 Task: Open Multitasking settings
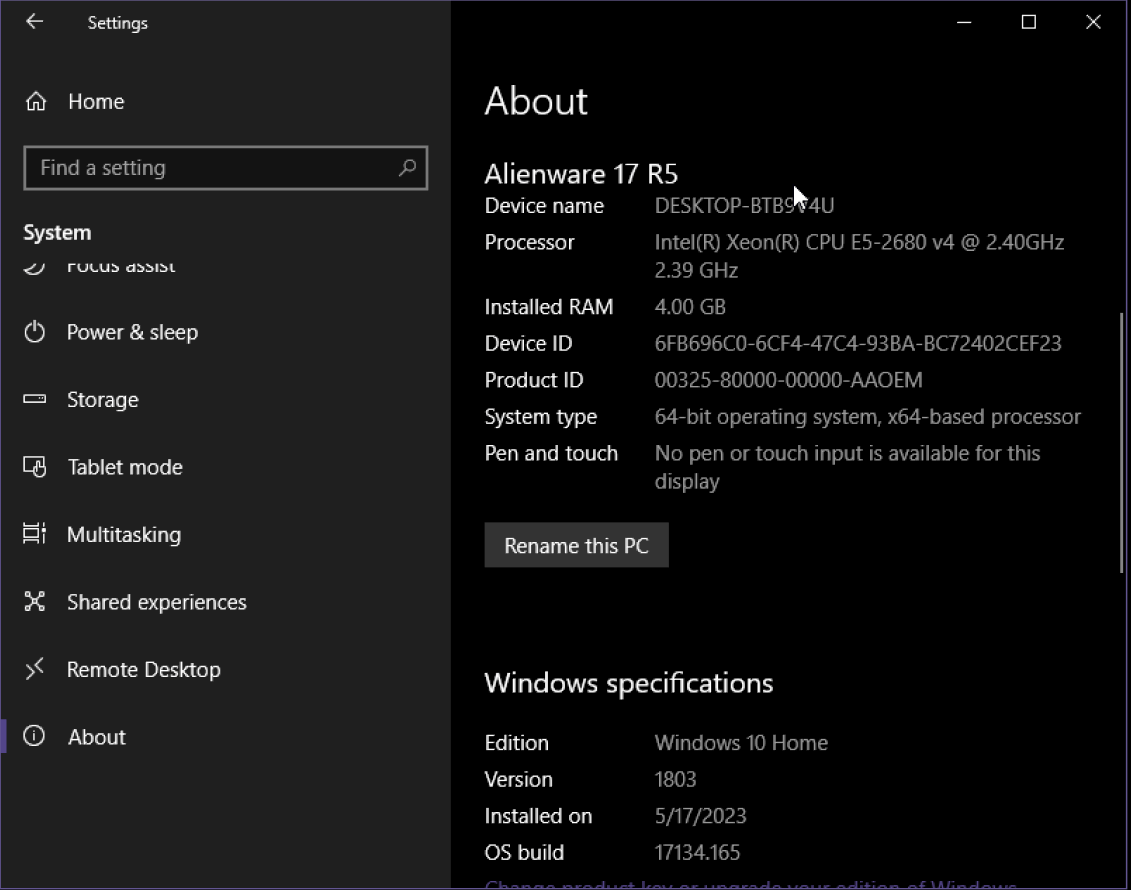124,534
